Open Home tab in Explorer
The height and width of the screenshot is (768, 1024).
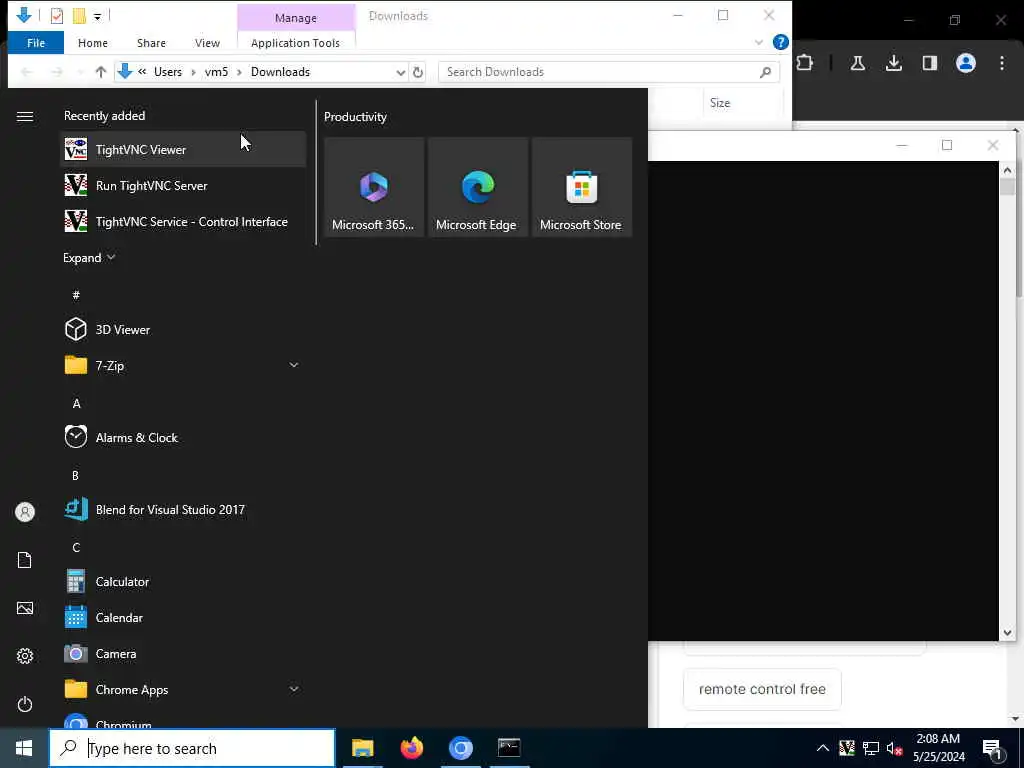pos(93,42)
